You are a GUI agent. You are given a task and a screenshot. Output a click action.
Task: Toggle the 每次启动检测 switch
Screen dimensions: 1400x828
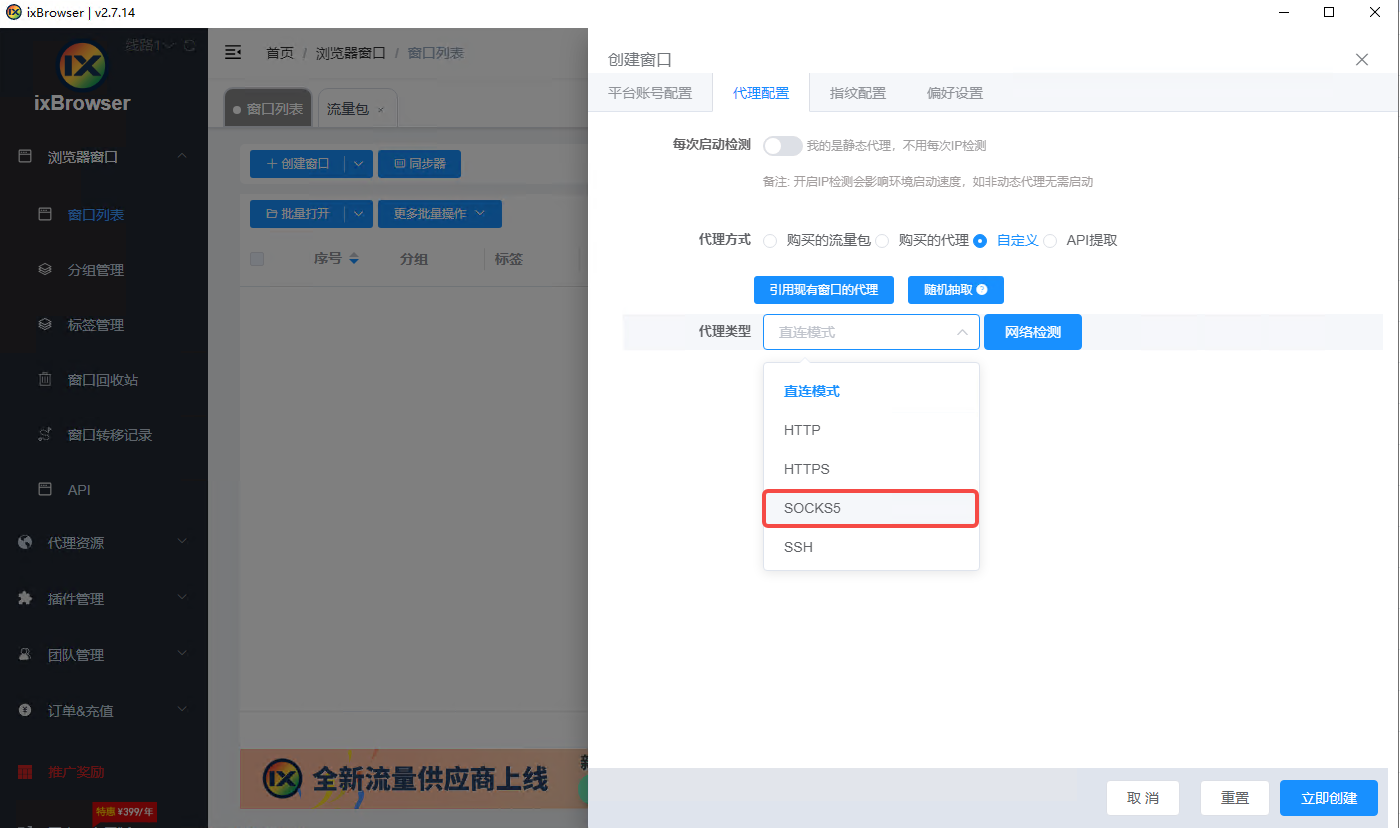[x=782, y=146]
